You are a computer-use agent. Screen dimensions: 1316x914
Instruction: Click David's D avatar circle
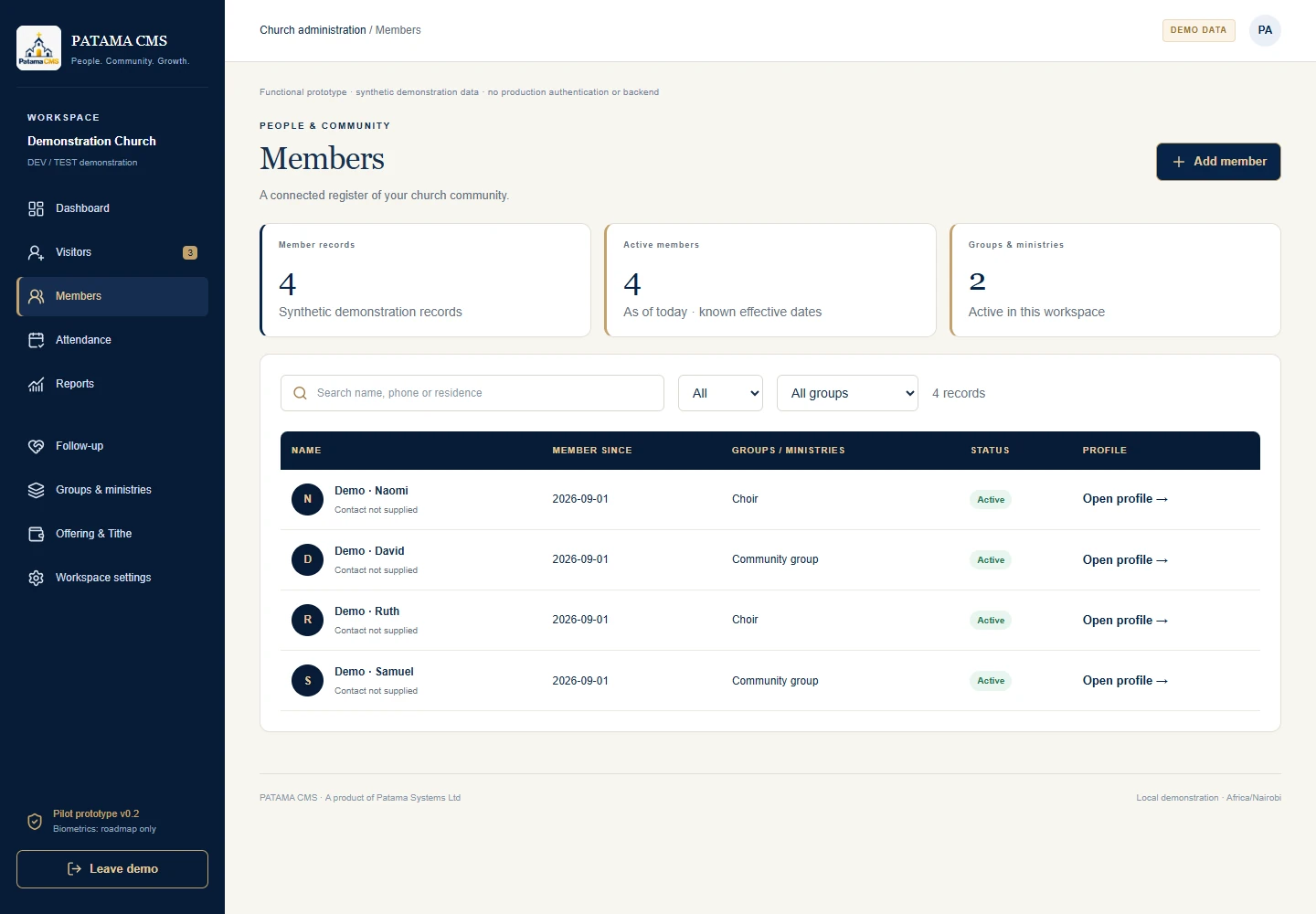click(307, 559)
